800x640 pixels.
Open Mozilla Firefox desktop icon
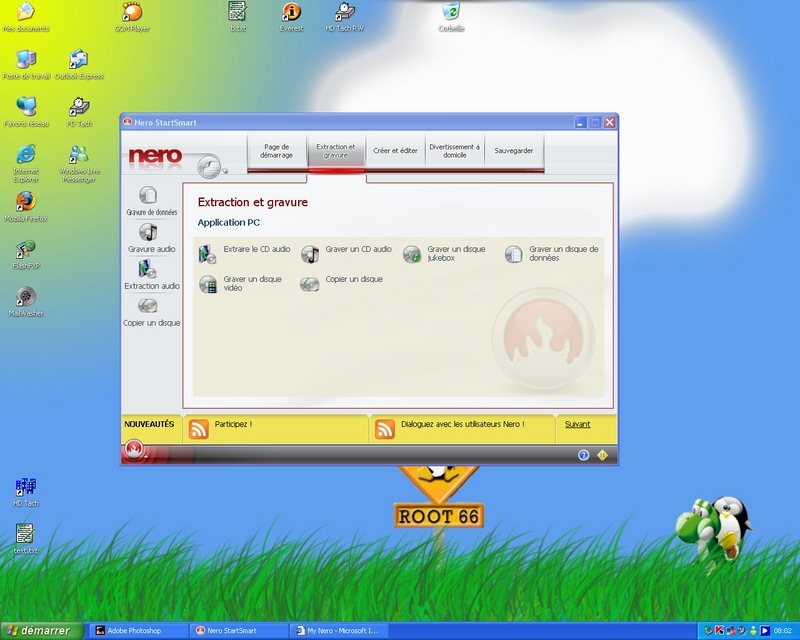pos(26,207)
